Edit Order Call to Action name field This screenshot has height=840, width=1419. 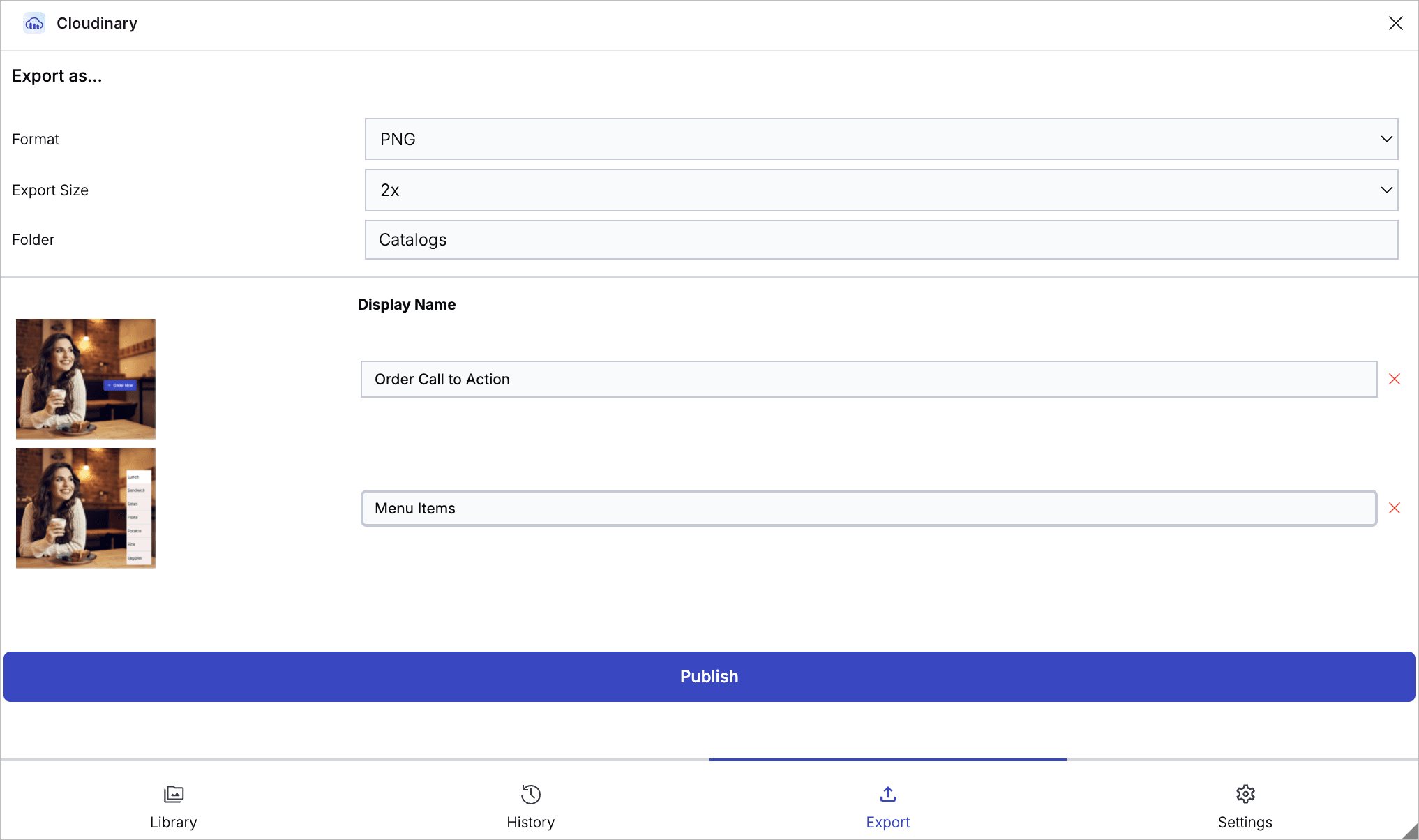tap(869, 380)
